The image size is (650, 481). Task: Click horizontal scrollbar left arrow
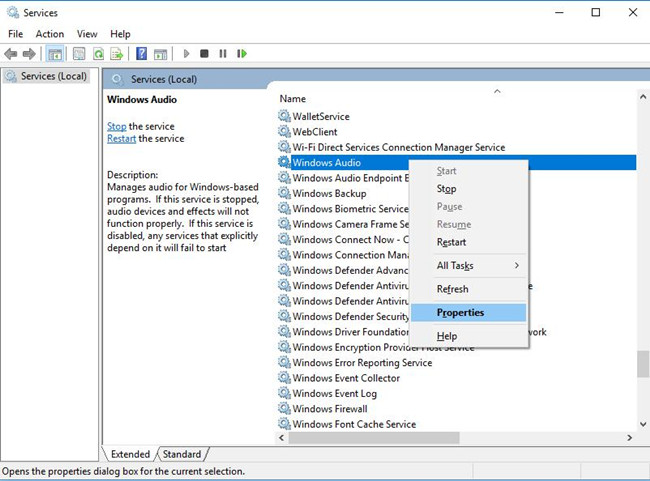[x=282, y=437]
